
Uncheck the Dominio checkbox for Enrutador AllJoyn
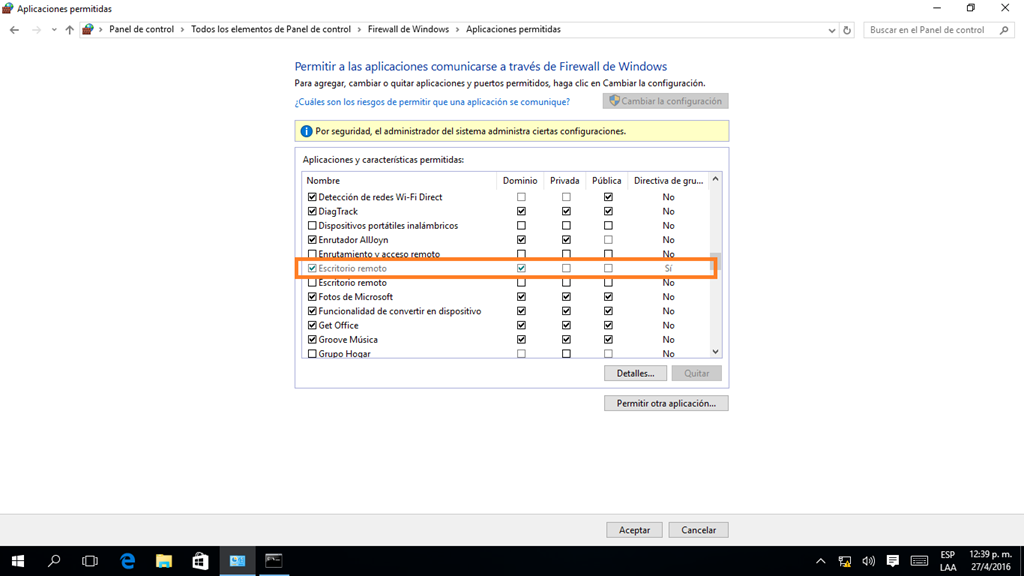pos(520,239)
